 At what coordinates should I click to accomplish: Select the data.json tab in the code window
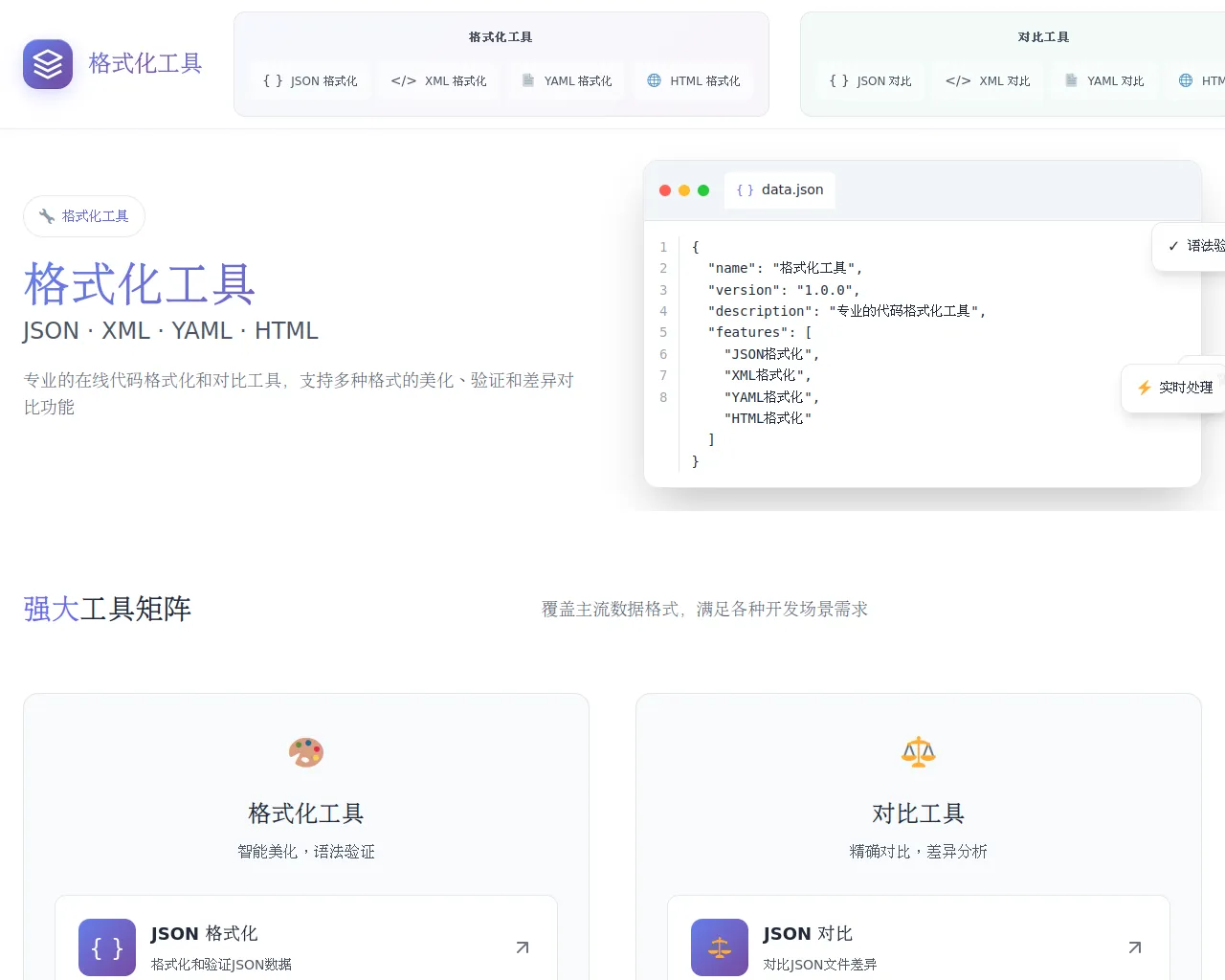tap(780, 190)
